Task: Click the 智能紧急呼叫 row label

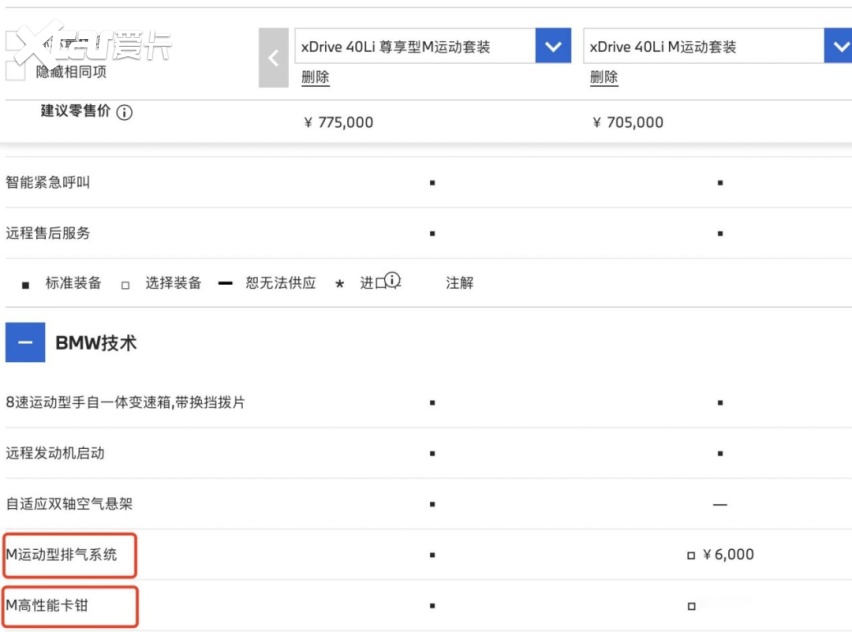Action: point(48,182)
